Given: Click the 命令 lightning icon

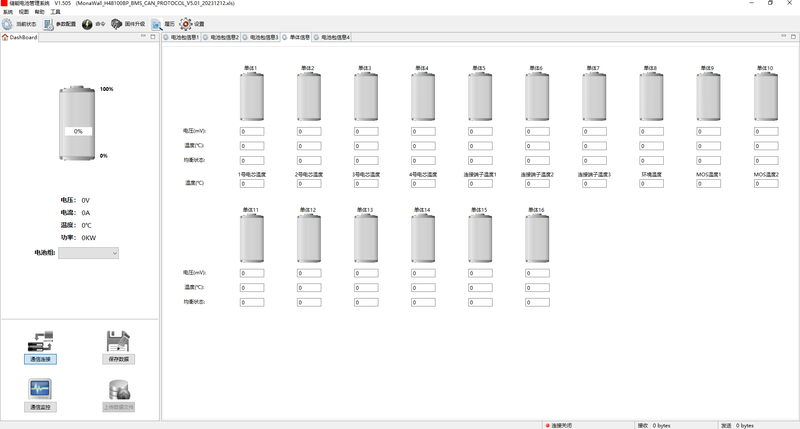Looking at the screenshot, I should click(x=87, y=24).
